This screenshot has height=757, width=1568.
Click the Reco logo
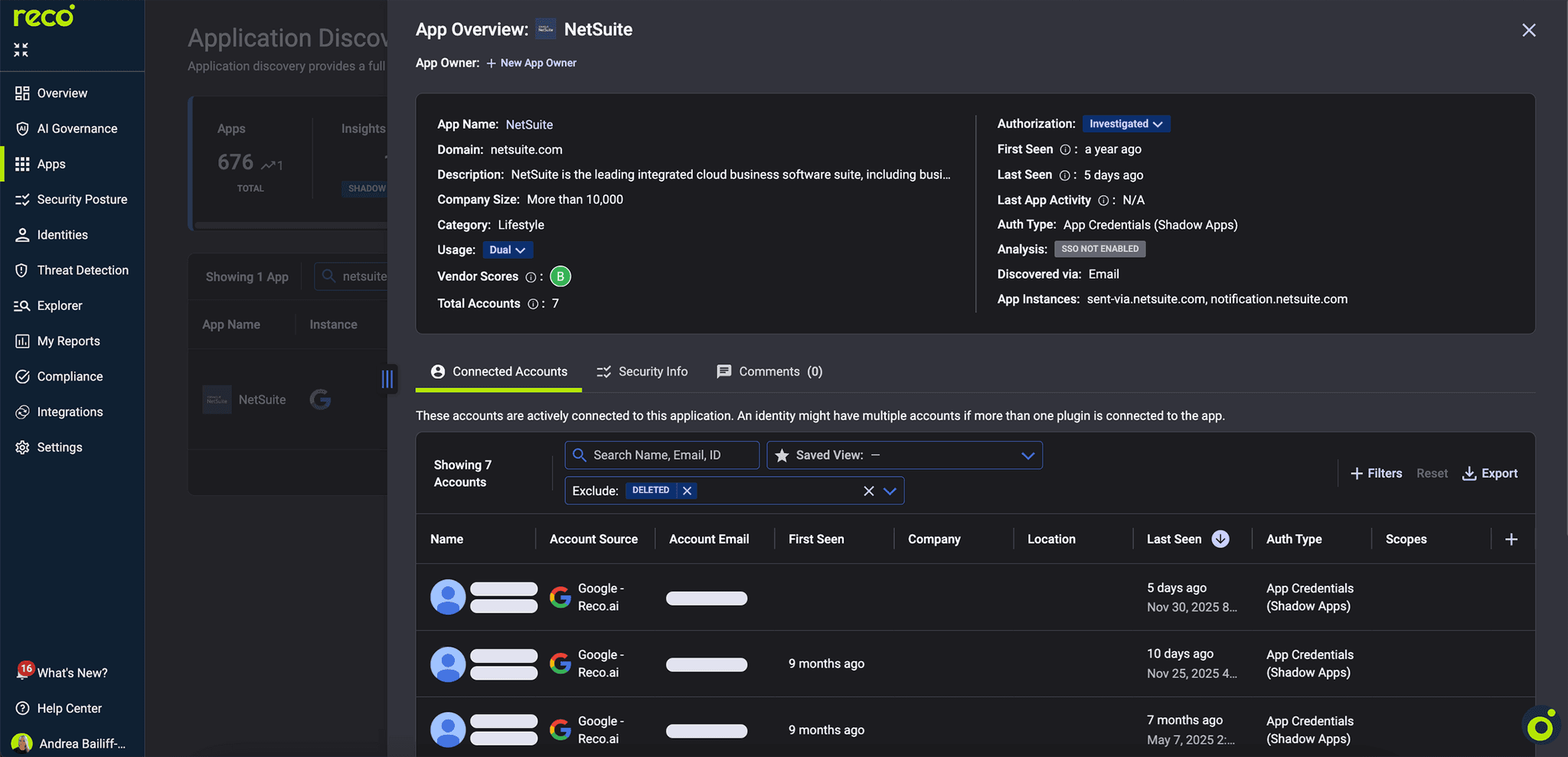(44, 16)
